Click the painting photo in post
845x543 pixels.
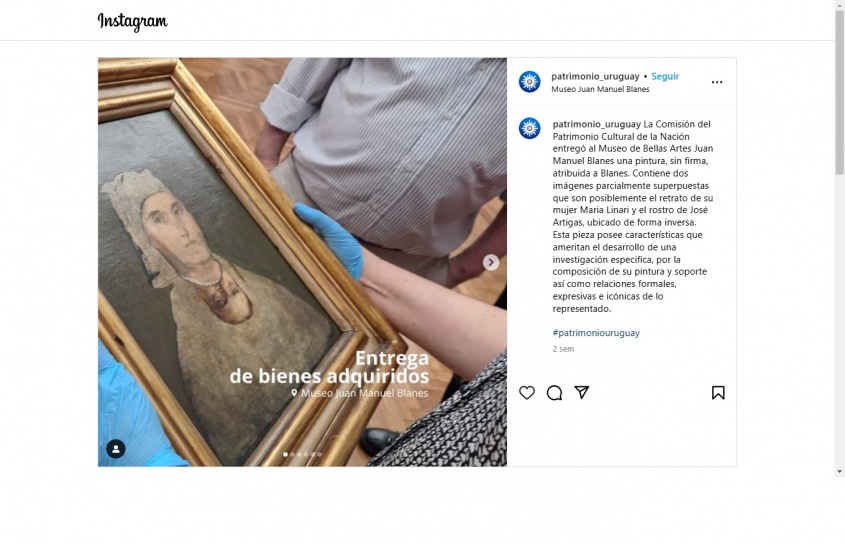click(302, 262)
